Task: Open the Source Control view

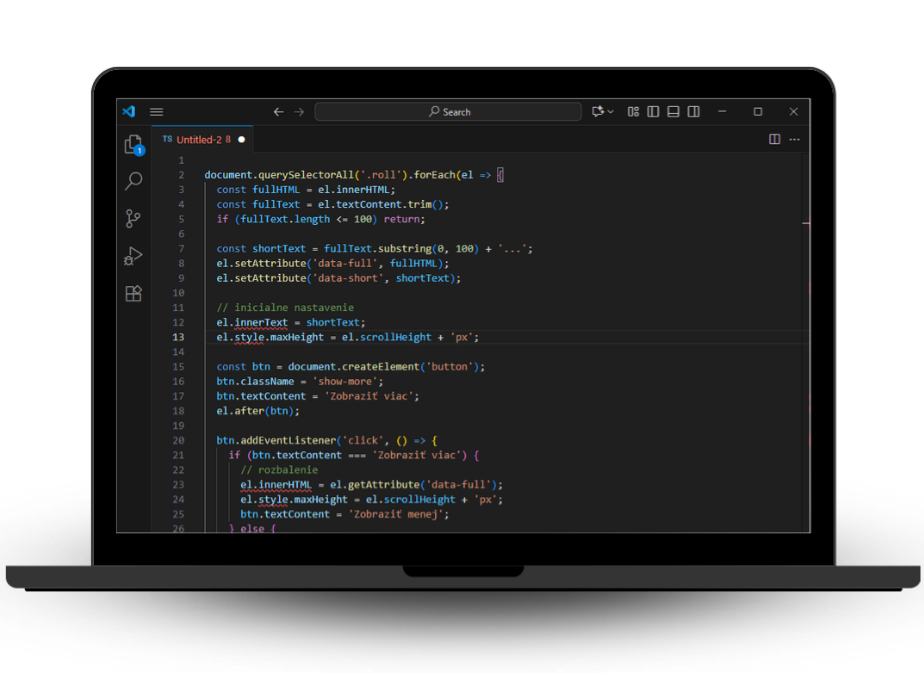Action: [133, 218]
